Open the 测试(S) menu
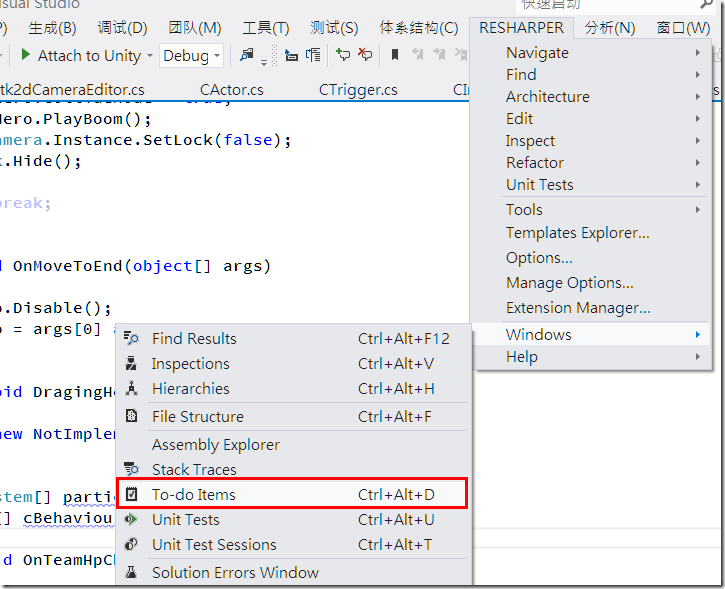Viewport: 725px width, 589px height. coord(334,28)
